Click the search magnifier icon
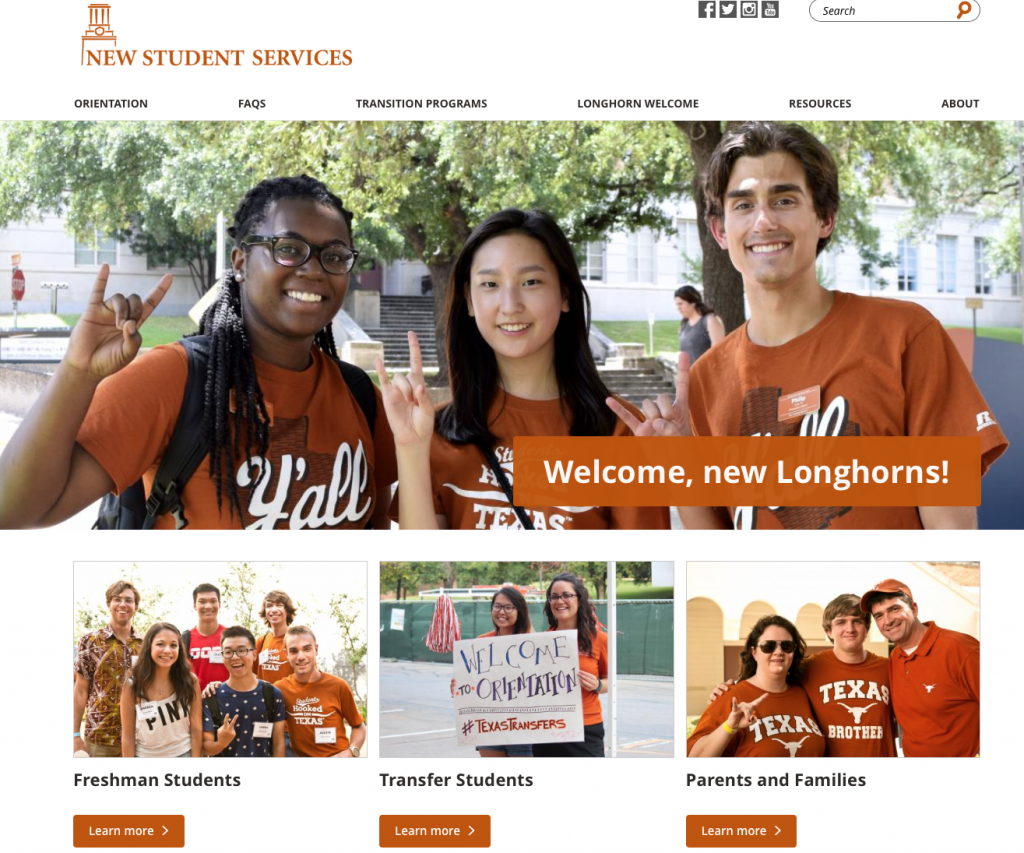Viewport: 1024px width, 853px height. [x=964, y=10]
